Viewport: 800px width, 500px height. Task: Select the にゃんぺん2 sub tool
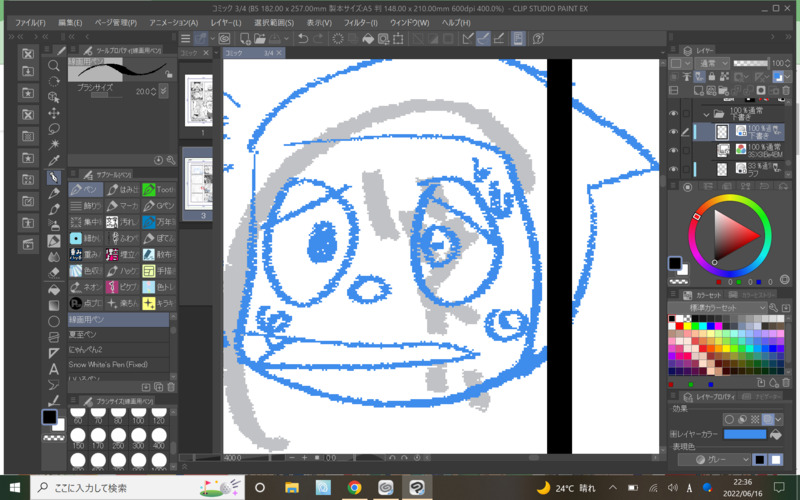click(118, 349)
